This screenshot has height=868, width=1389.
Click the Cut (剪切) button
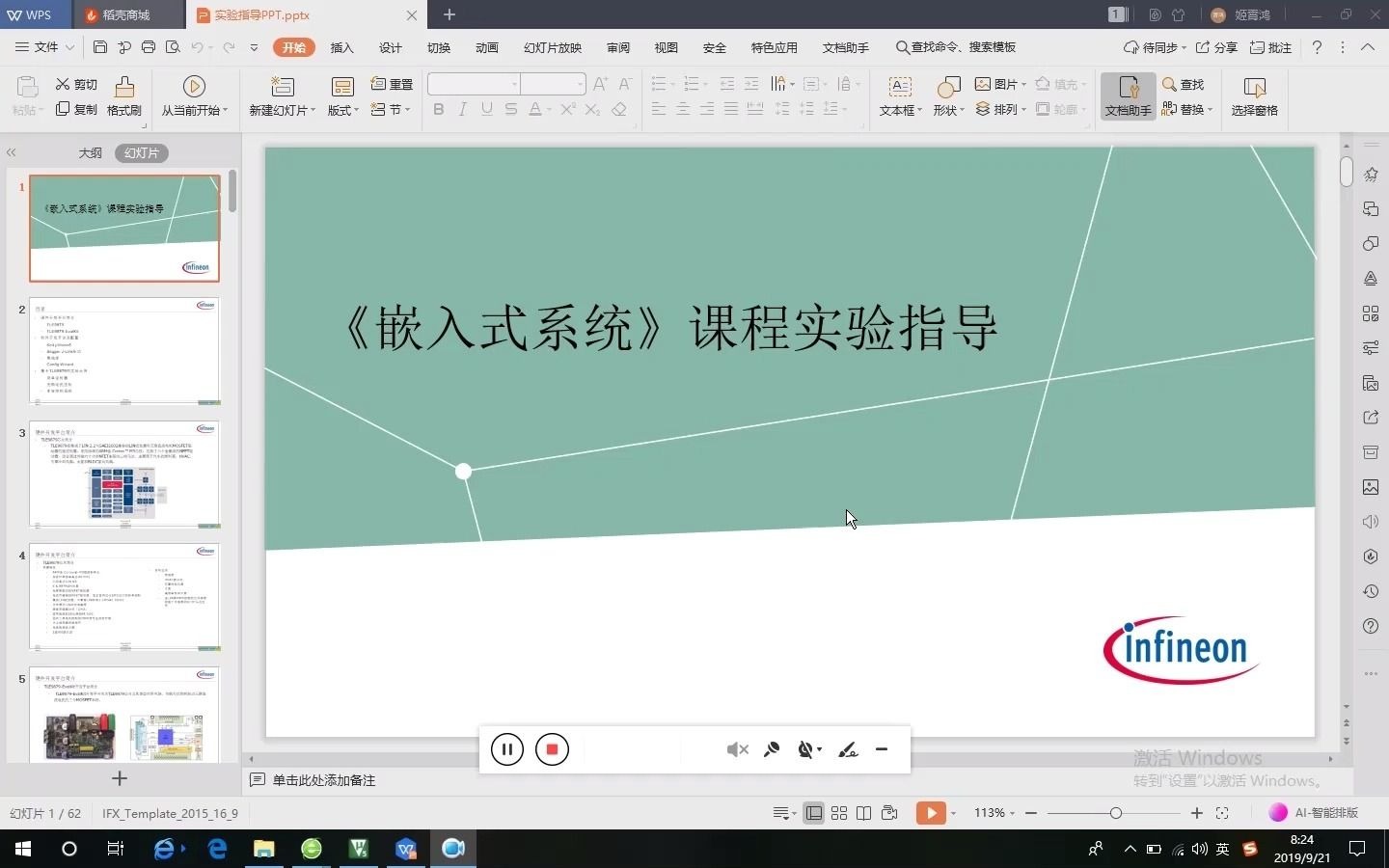[76, 84]
